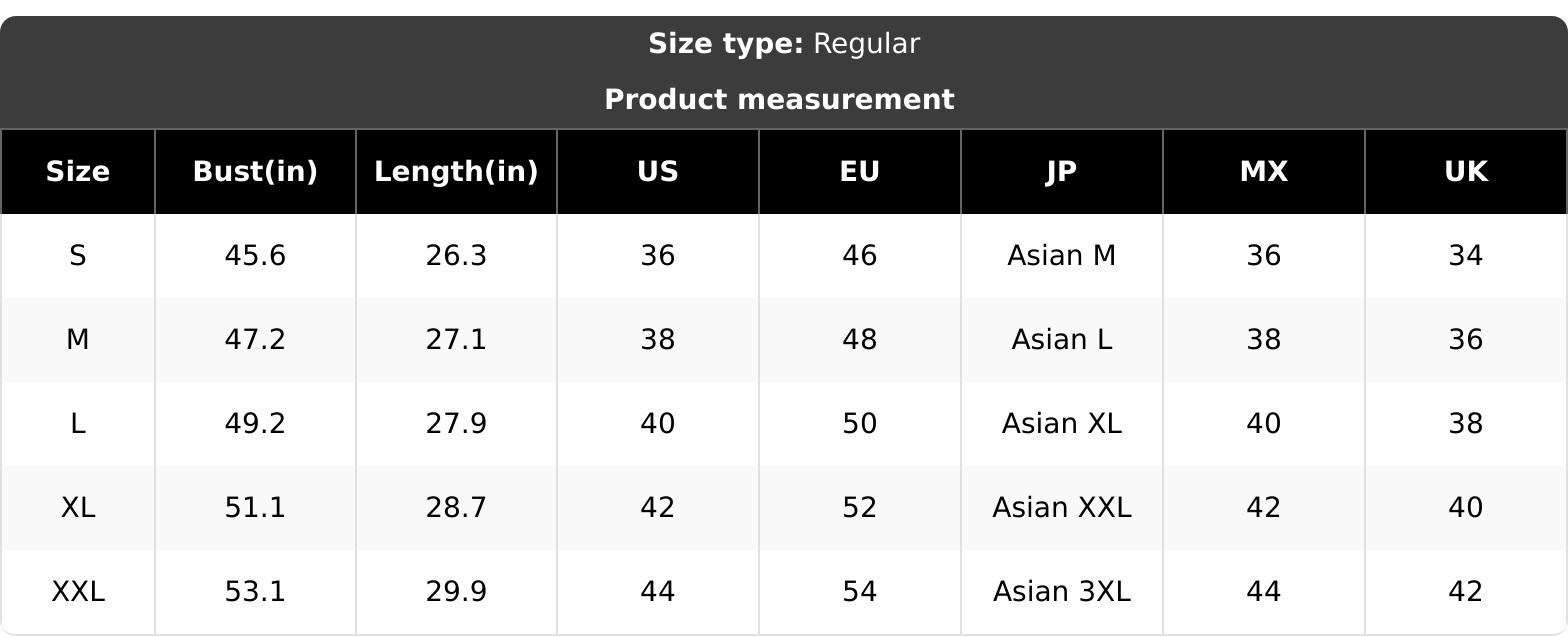Select the Asian L cell
The width and height of the screenshot is (1568, 636).
click(1062, 340)
